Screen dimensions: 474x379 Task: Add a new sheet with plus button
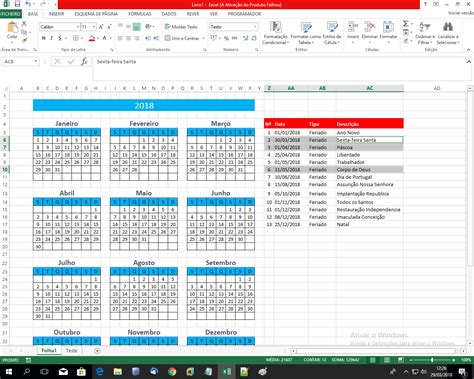97,351
